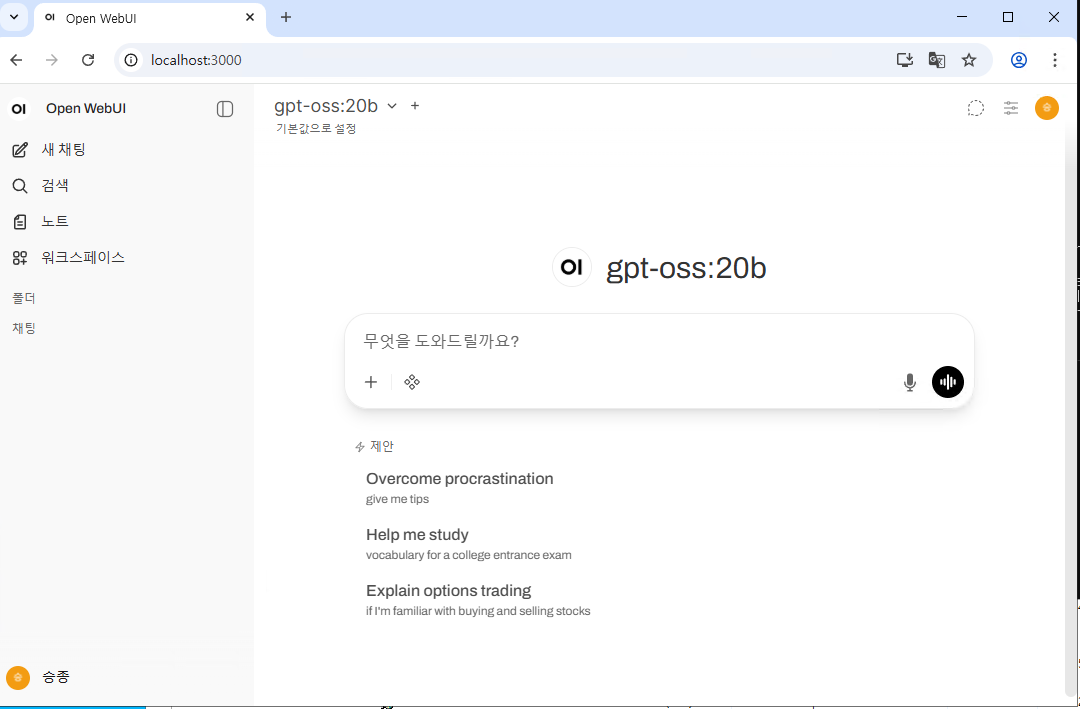Open Google Translate icon in address bar
The image size is (1080, 709).
pyautogui.click(x=936, y=60)
